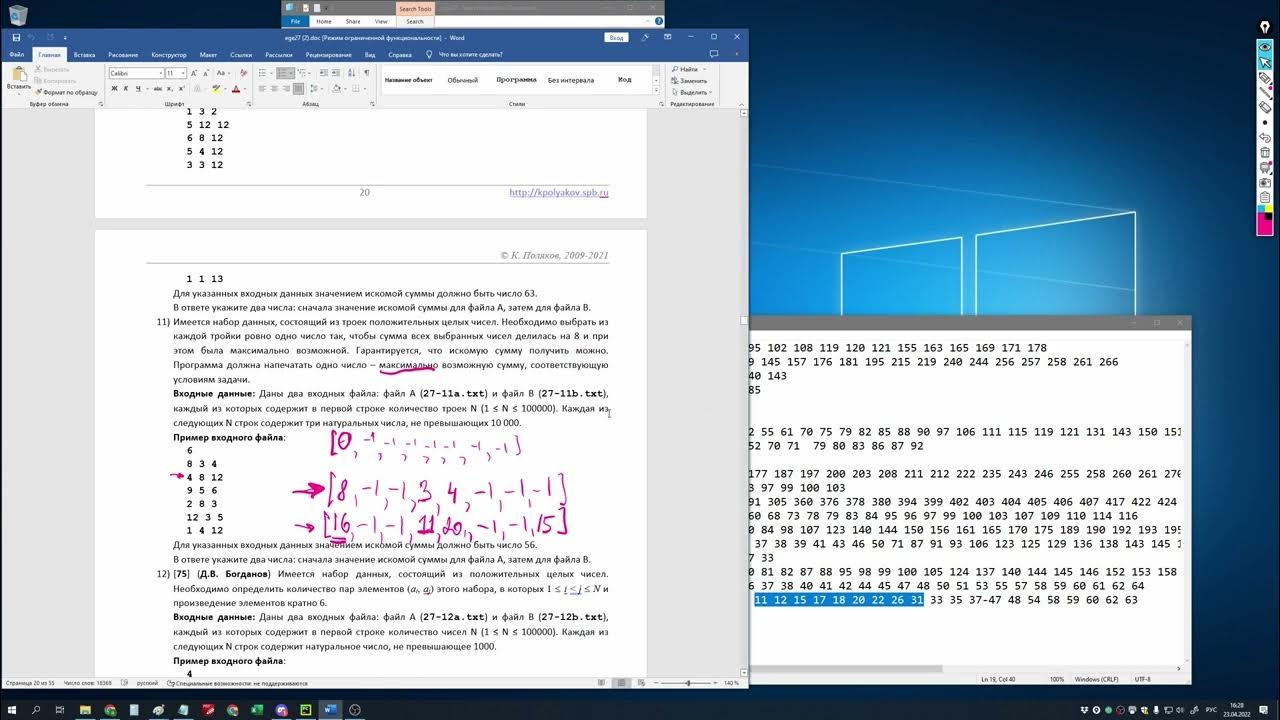This screenshot has width=1280, height=720.
Task: Click the zoom slider in Word's status bar
Action: [688, 683]
